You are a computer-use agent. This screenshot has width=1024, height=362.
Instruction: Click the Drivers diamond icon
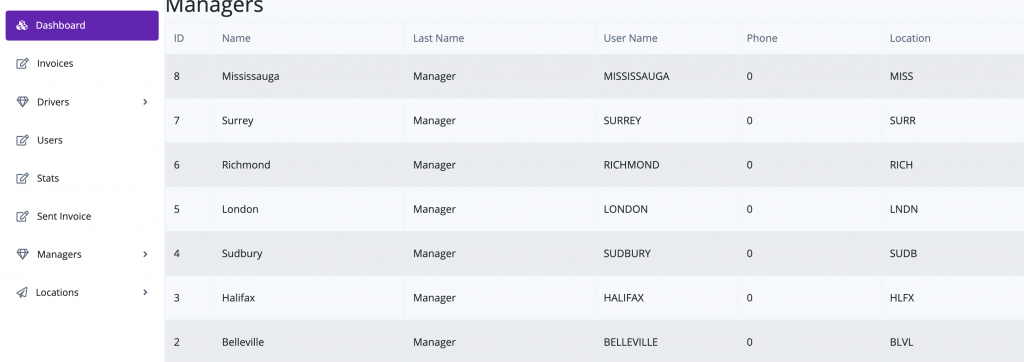pyautogui.click(x=22, y=102)
